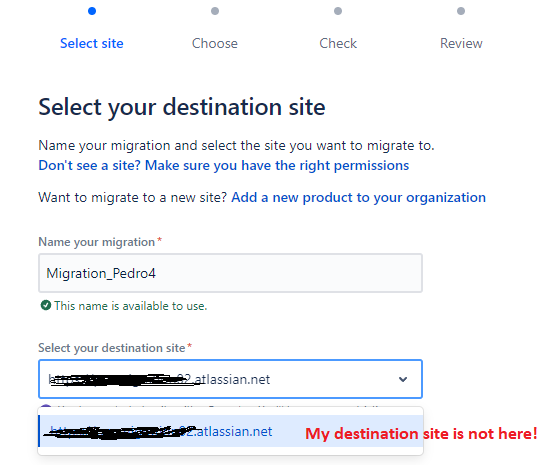This screenshot has height=465, width=547.
Task: Click the gray Choose step dot
Action: (215, 11)
